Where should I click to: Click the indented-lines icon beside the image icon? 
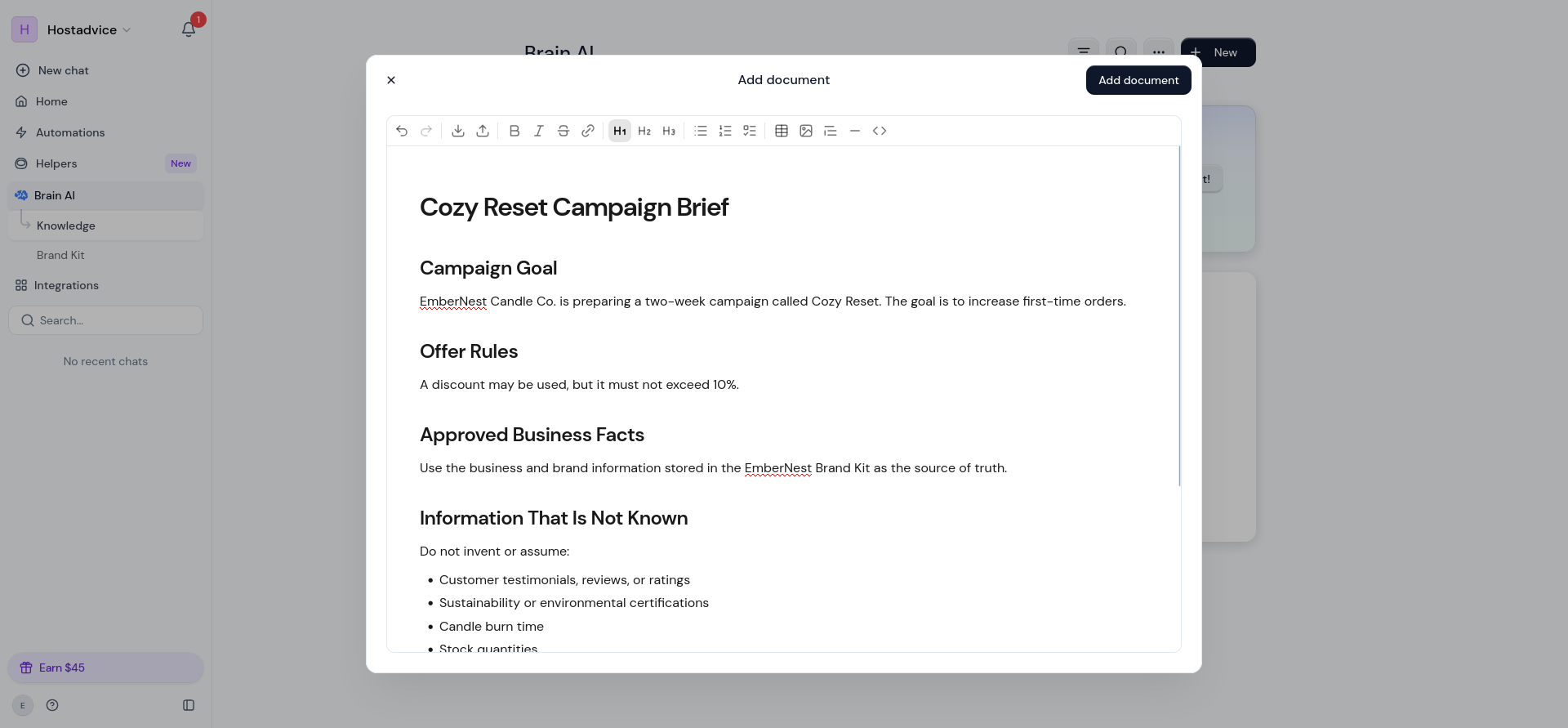click(x=831, y=131)
